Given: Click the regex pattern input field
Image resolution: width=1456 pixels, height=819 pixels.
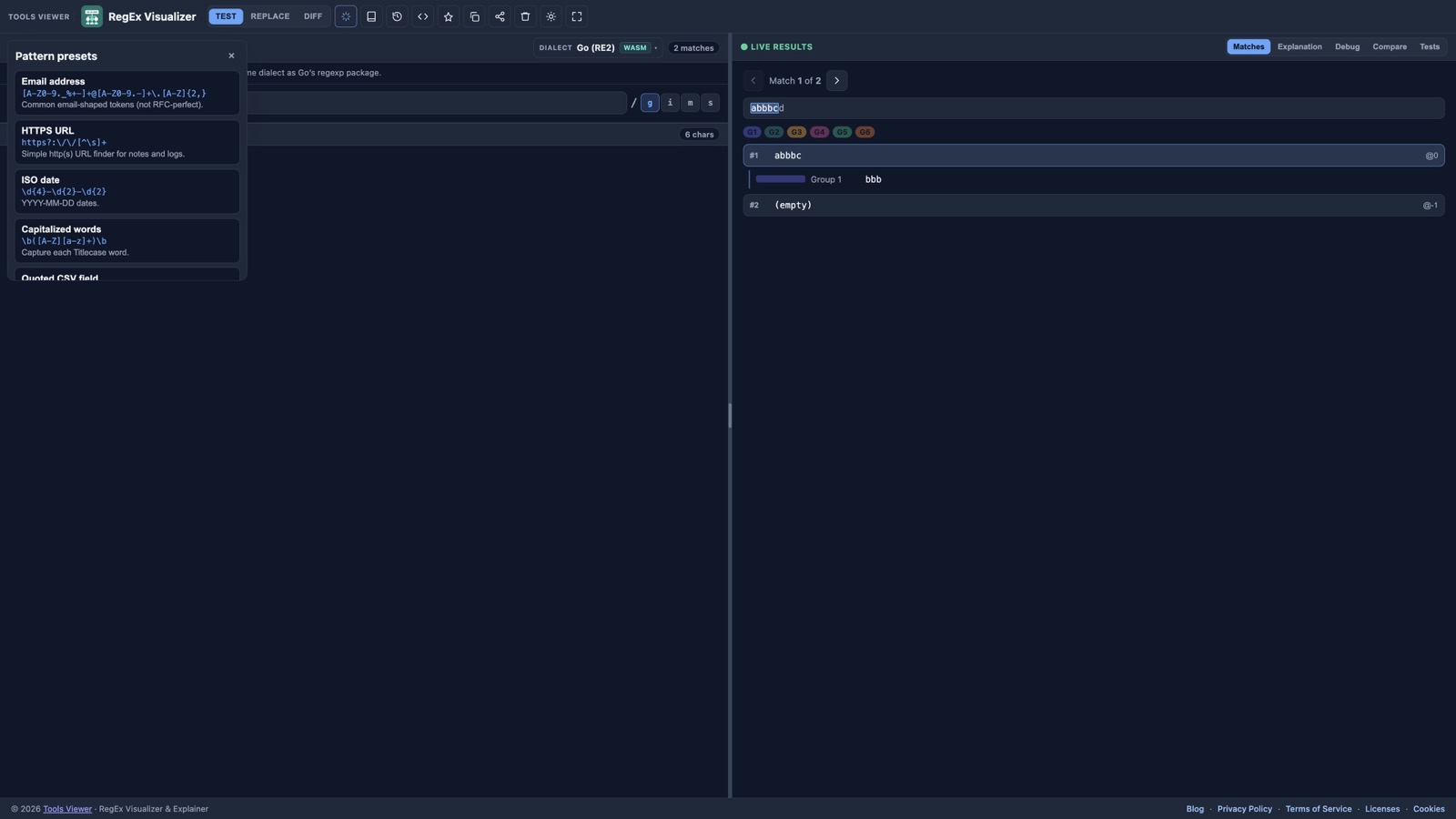Looking at the screenshot, I should [x=437, y=103].
